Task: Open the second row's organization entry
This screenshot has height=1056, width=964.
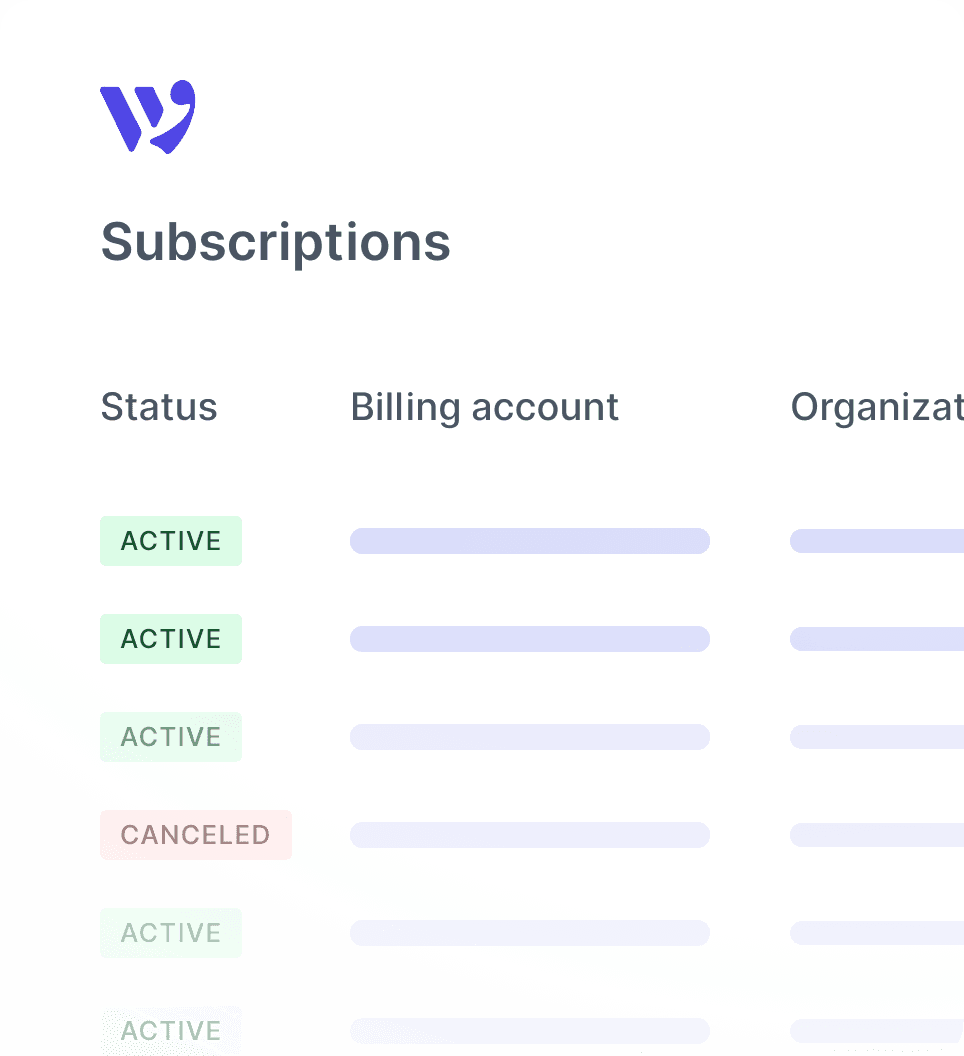Action: pos(876,639)
